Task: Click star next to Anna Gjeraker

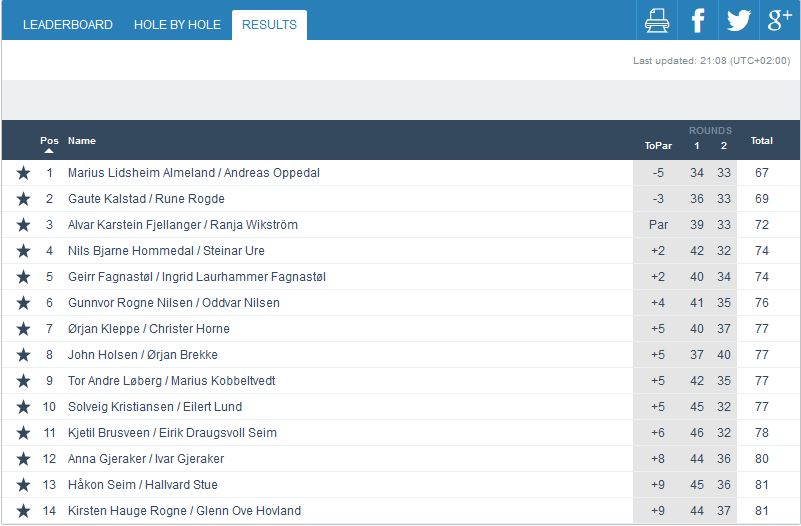Action: [23, 459]
